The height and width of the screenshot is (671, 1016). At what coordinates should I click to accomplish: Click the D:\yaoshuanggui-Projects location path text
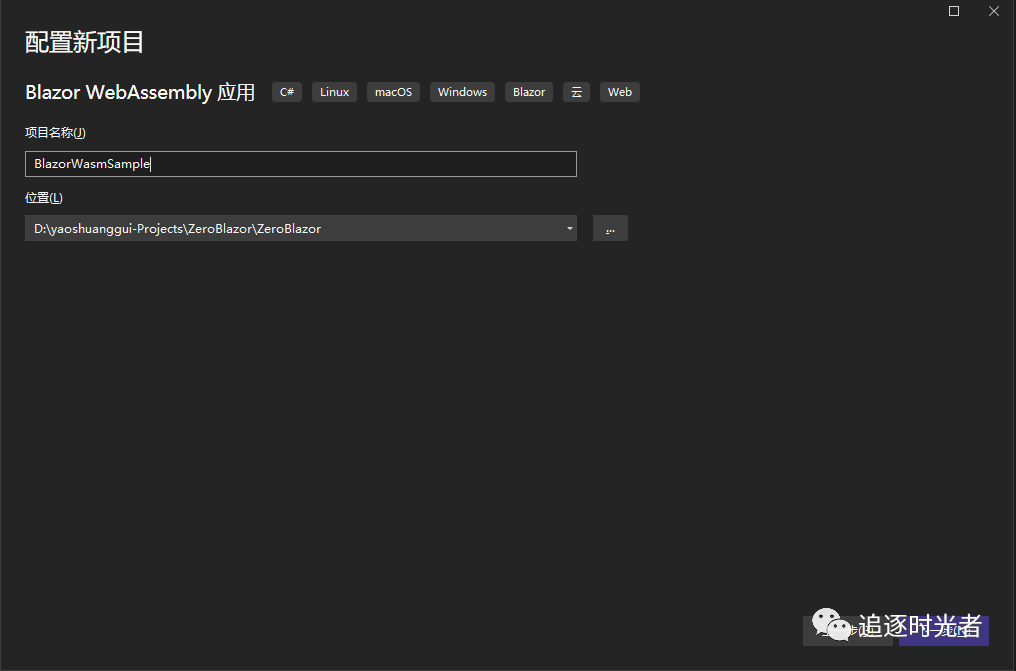coord(177,229)
